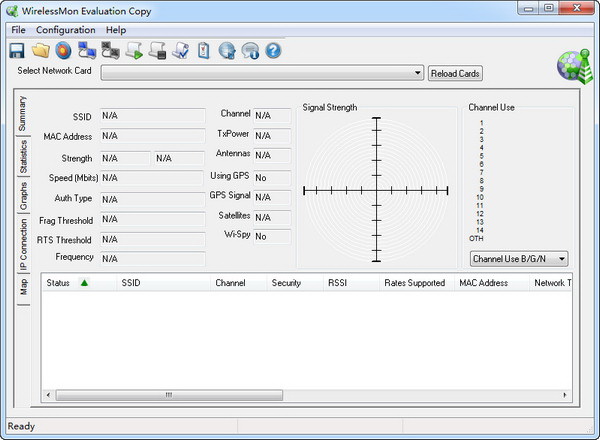The width and height of the screenshot is (600, 440).
Task: Click the horizontal scrollbar thumb
Action: 169,395
